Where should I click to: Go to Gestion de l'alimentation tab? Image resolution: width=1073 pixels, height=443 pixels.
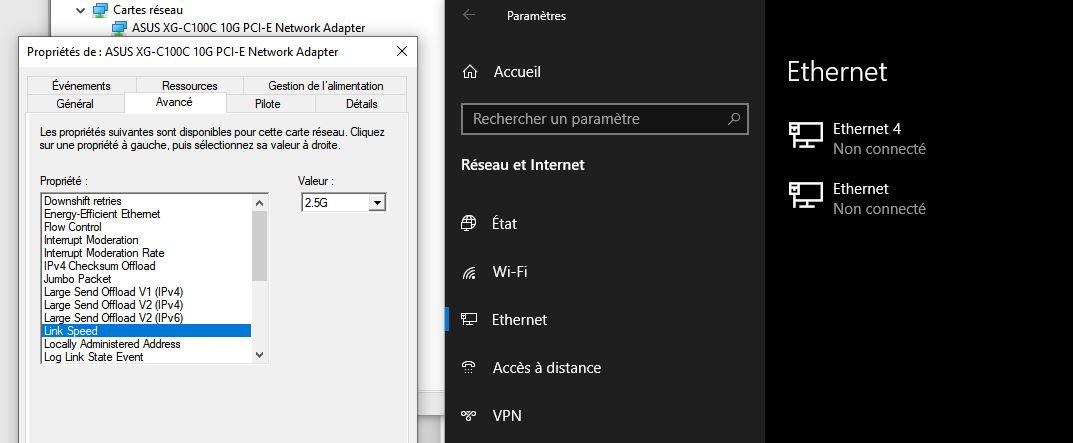(325, 86)
